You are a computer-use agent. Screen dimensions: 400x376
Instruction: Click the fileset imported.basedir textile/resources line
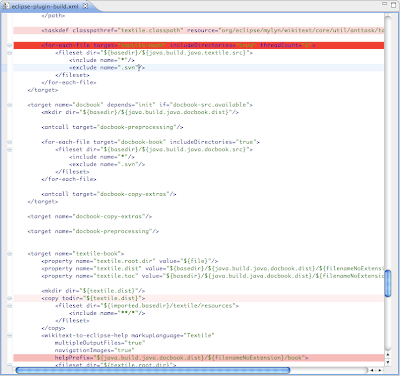pyautogui.click(x=147, y=306)
